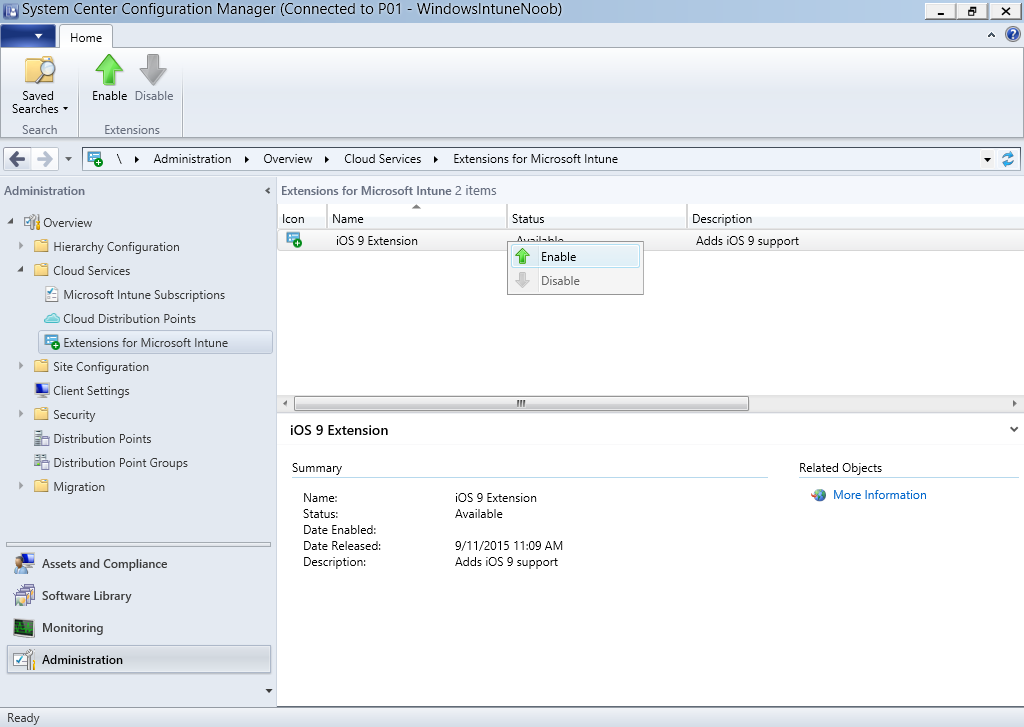The height and width of the screenshot is (727, 1024).
Task: Open the workspace pane options dropdown arrow
Action: [268, 690]
